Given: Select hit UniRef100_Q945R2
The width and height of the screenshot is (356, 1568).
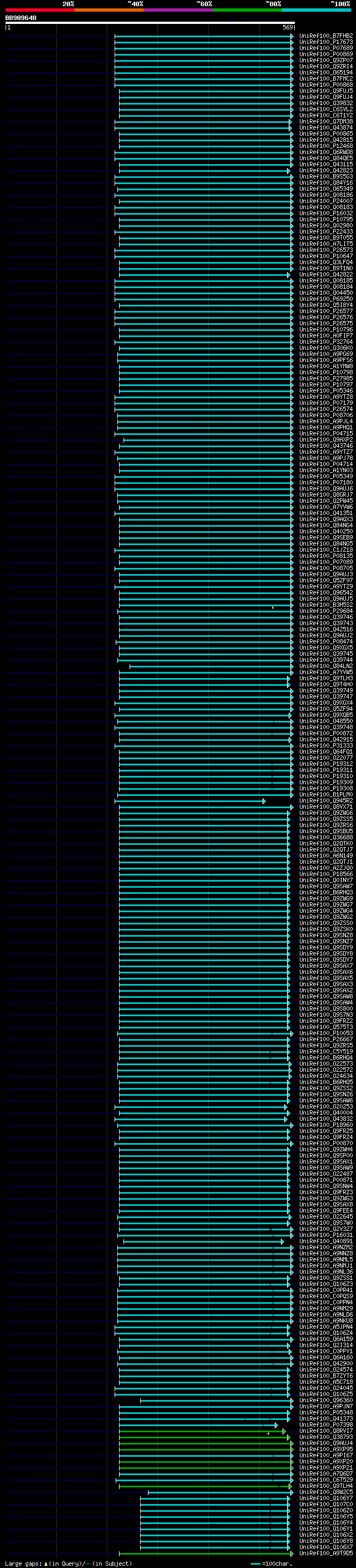Looking at the screenshot, I should (x=326, y=801).
